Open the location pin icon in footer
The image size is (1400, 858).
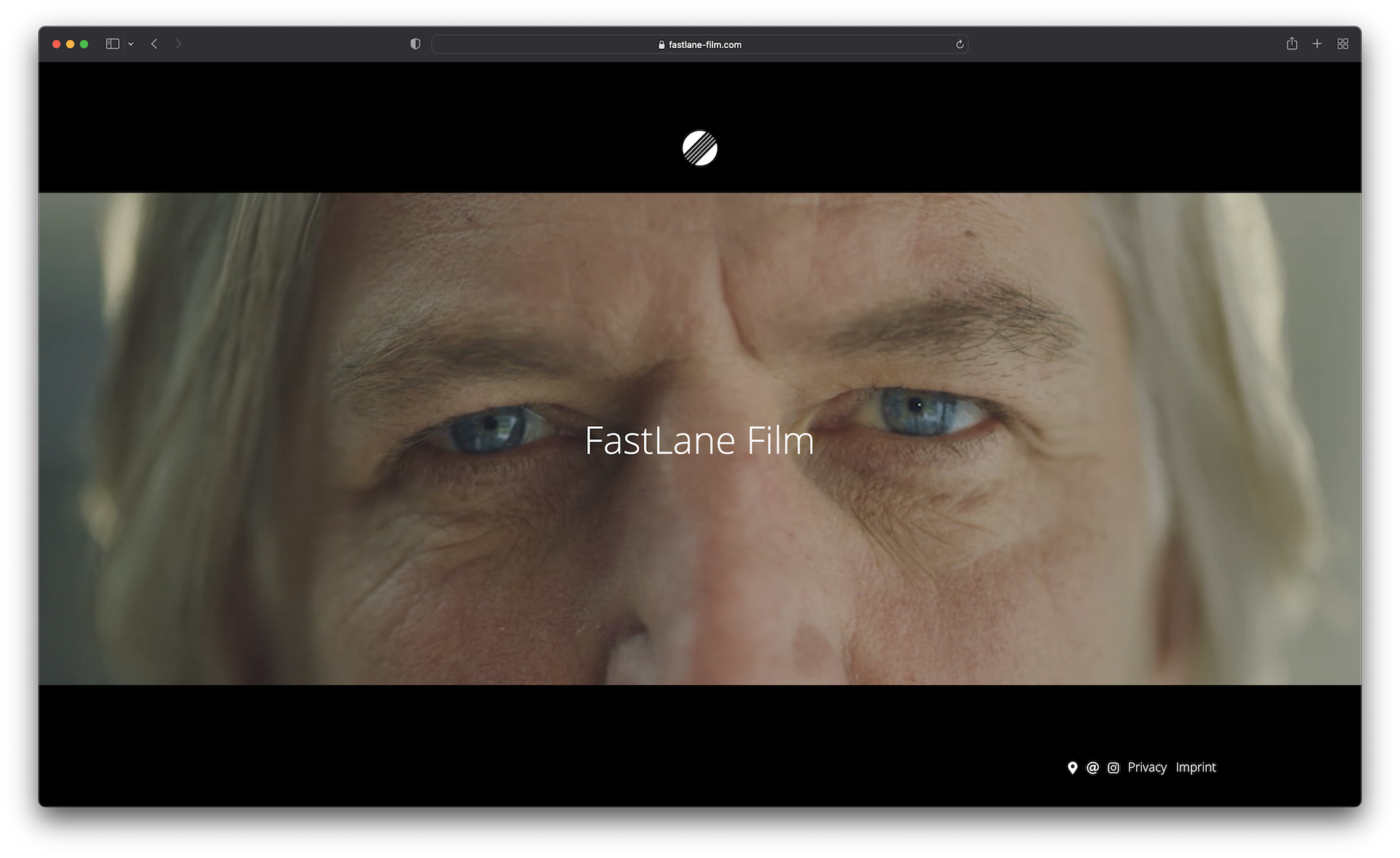point(1072,768)
